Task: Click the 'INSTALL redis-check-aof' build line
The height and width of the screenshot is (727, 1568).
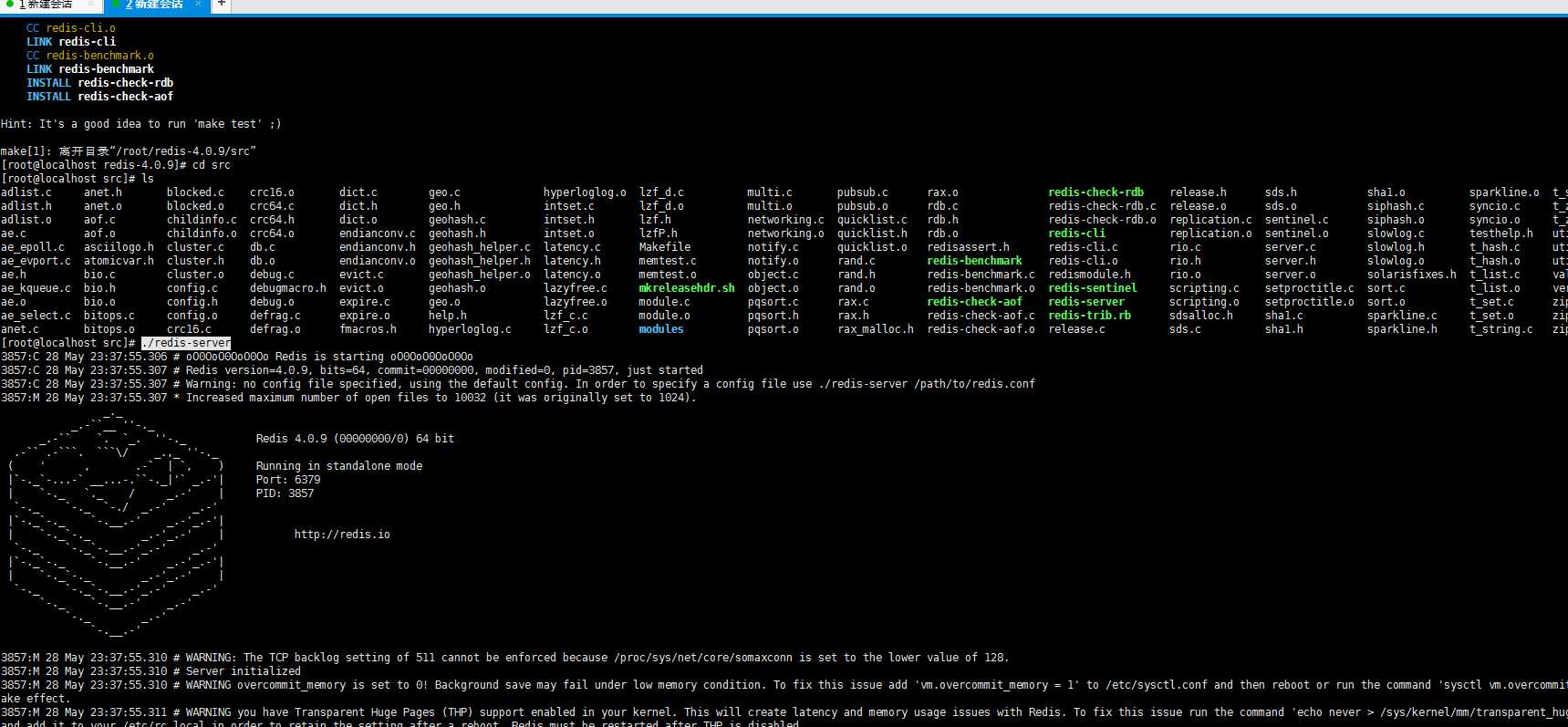Action: click(x=99, y=97)
